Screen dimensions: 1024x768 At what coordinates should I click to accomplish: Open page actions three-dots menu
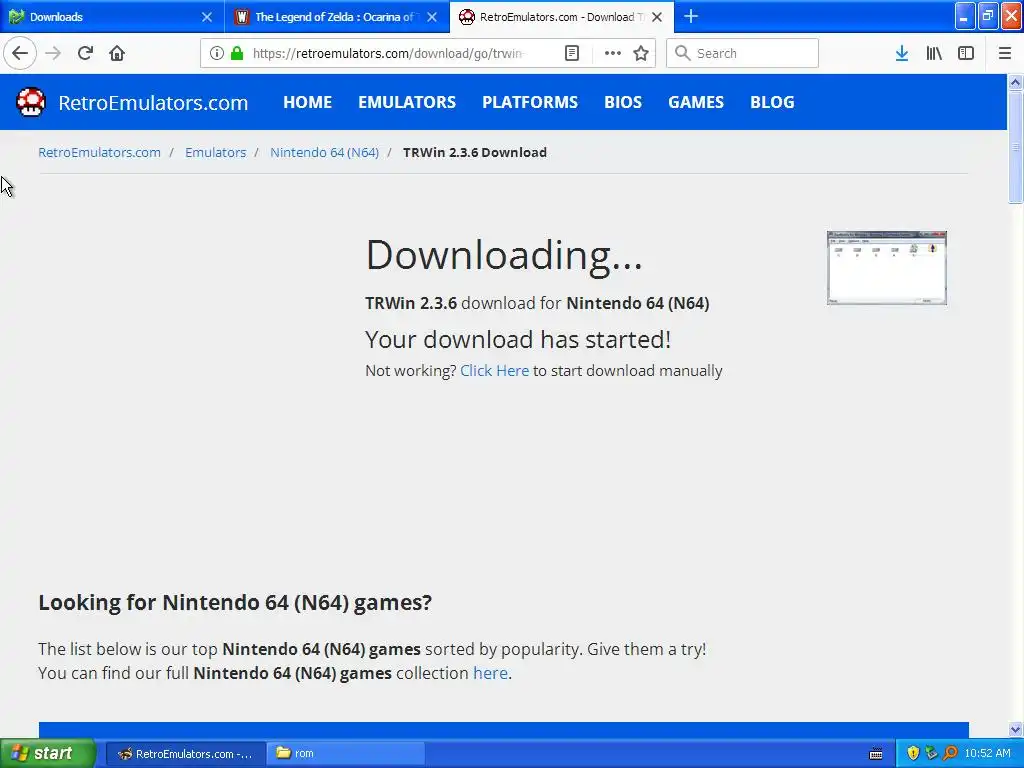click(613, 54)
